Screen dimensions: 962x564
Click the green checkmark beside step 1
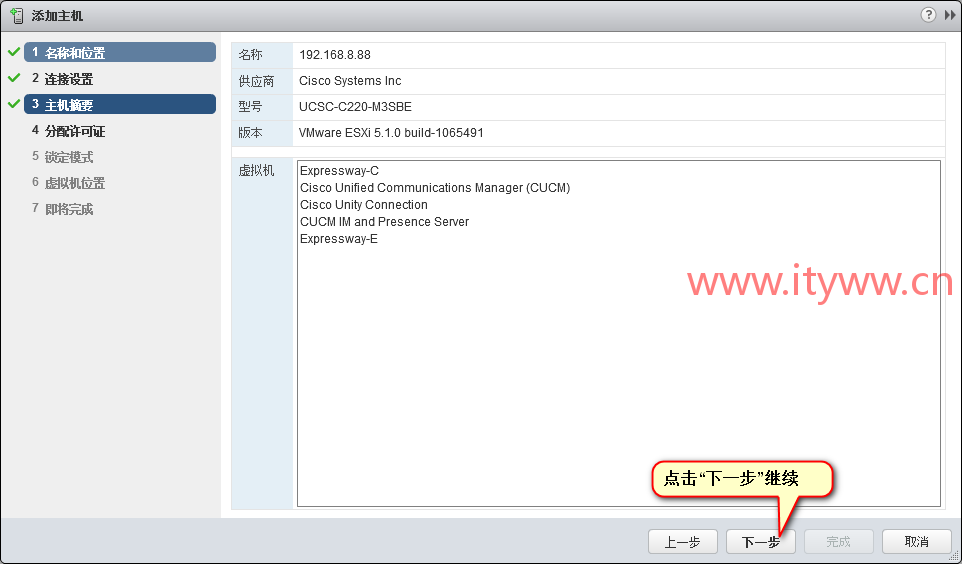tap(14, 52)
